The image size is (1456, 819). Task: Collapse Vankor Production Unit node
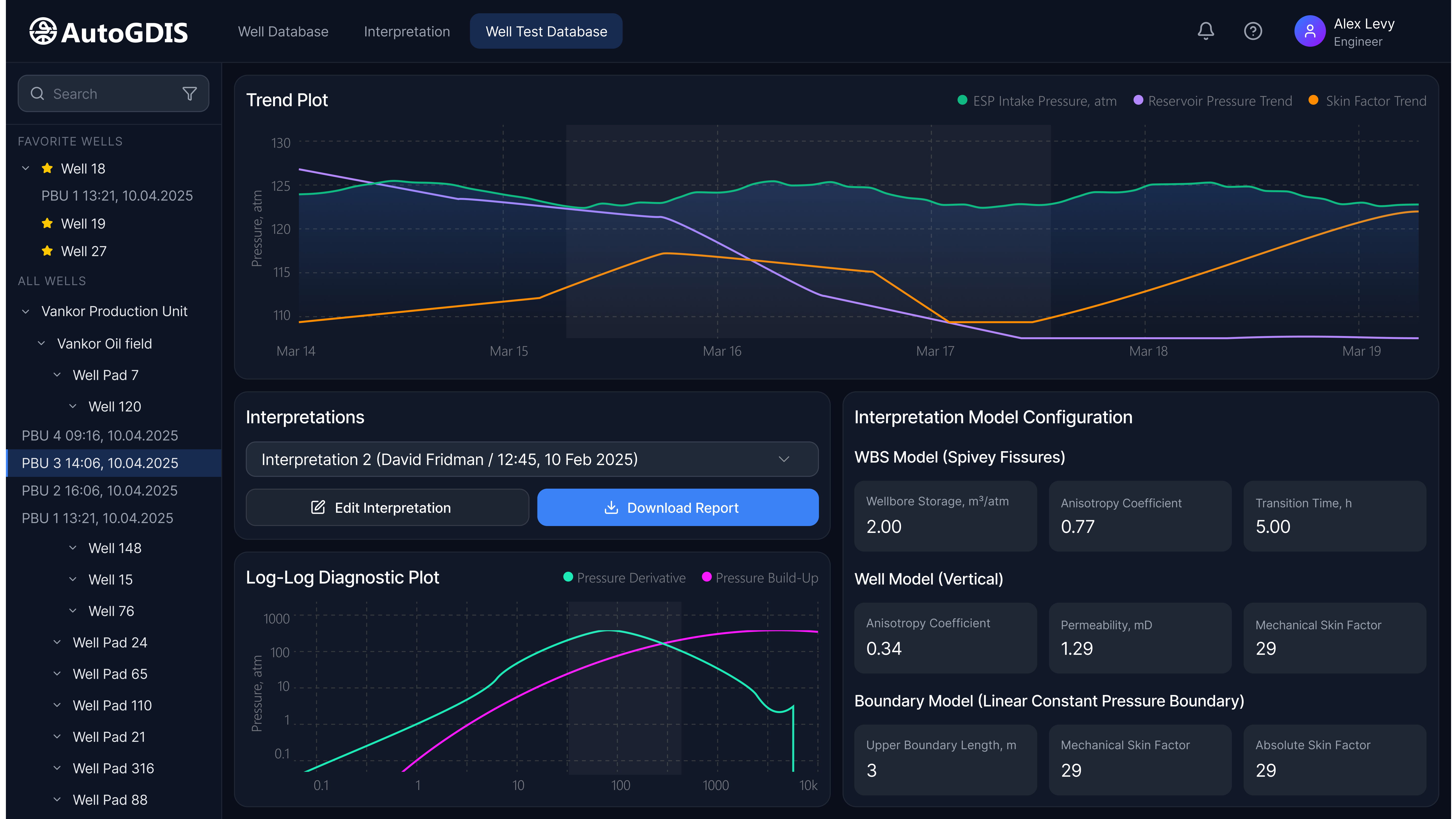(25, 311)
